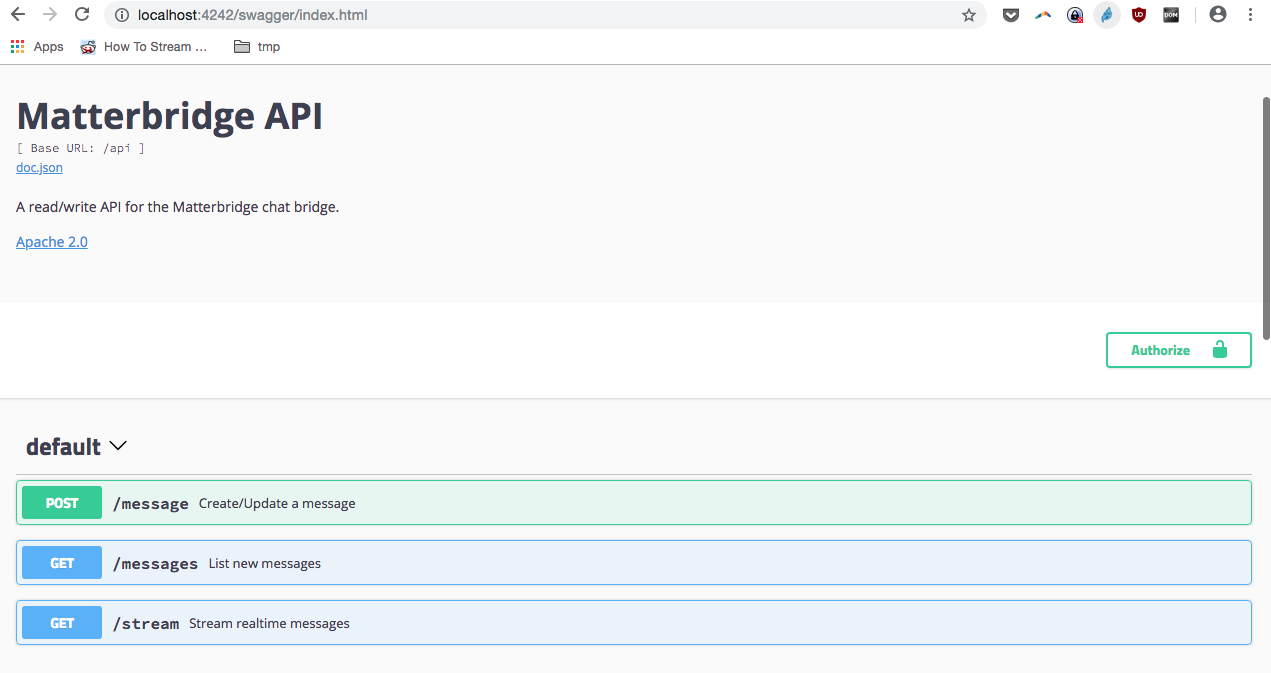Open the tmp bookmarks folder
Viewport: 1271px width, 673px height.
click(x=256, y=46)
